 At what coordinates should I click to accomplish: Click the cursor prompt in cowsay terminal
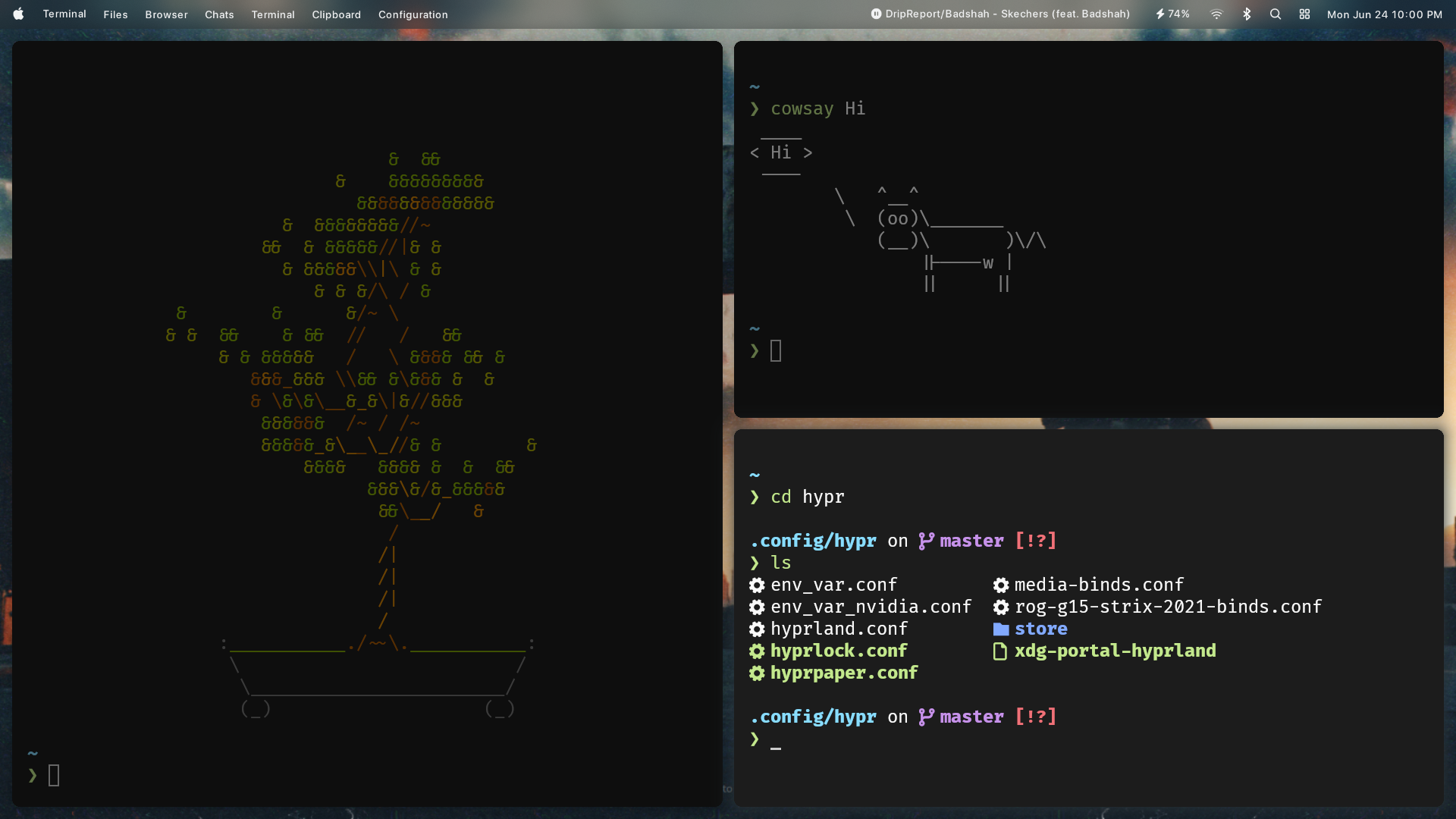[x=776, y=350]
